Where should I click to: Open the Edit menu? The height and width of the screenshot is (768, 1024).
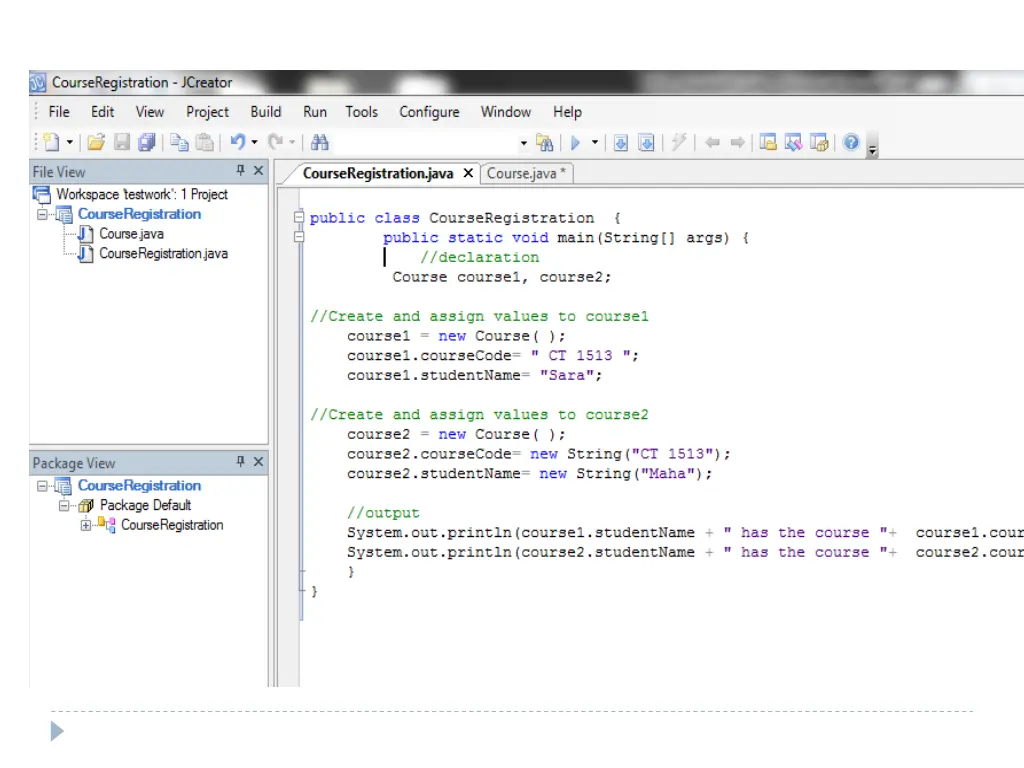103,112
